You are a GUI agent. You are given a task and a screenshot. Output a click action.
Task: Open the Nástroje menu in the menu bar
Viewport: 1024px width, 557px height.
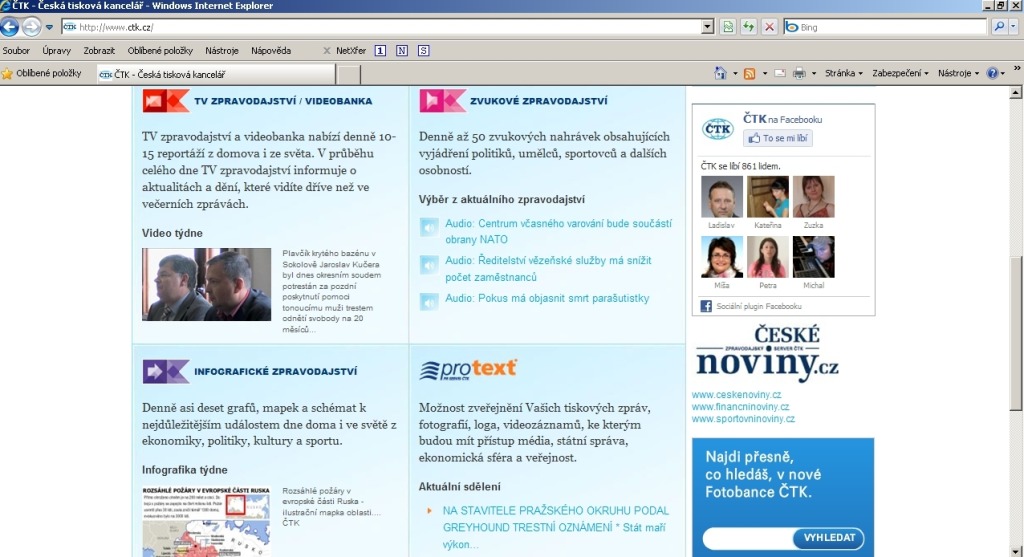tap(221, 50)
